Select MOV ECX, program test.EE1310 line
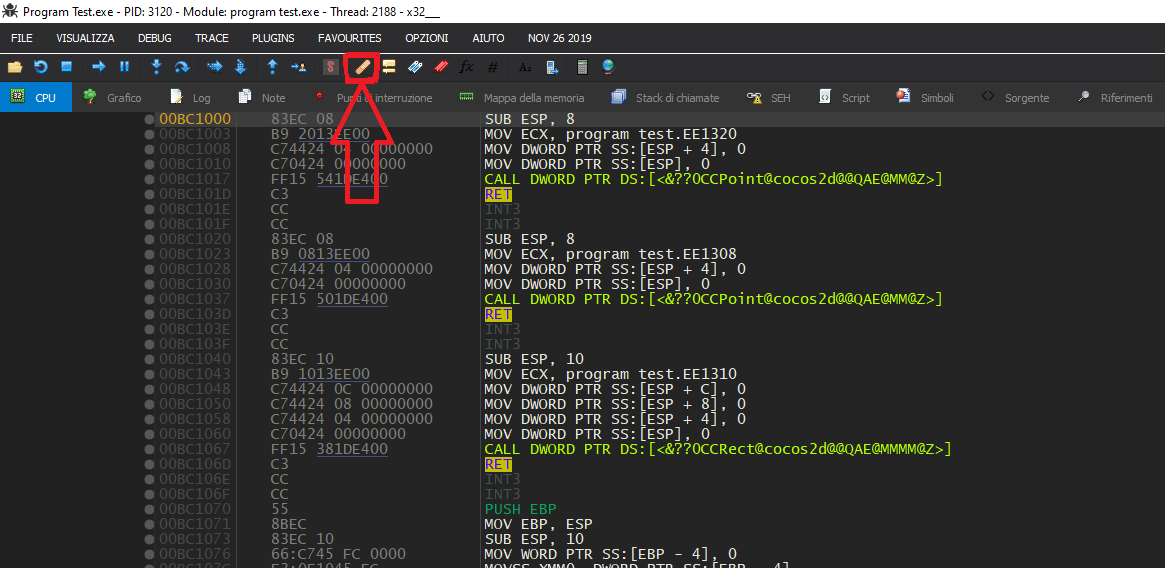This screenshot has width=1165, height=568. [610, 374]
